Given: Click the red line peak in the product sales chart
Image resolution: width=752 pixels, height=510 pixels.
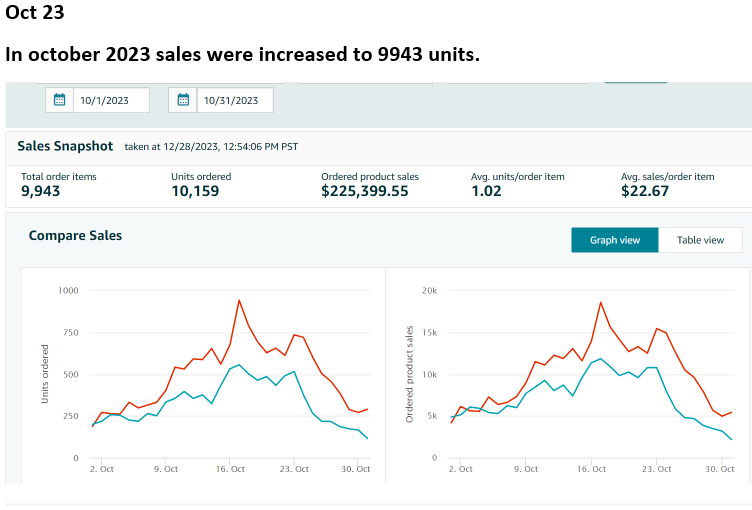Looking at the screenshot, I should point(601,302).
